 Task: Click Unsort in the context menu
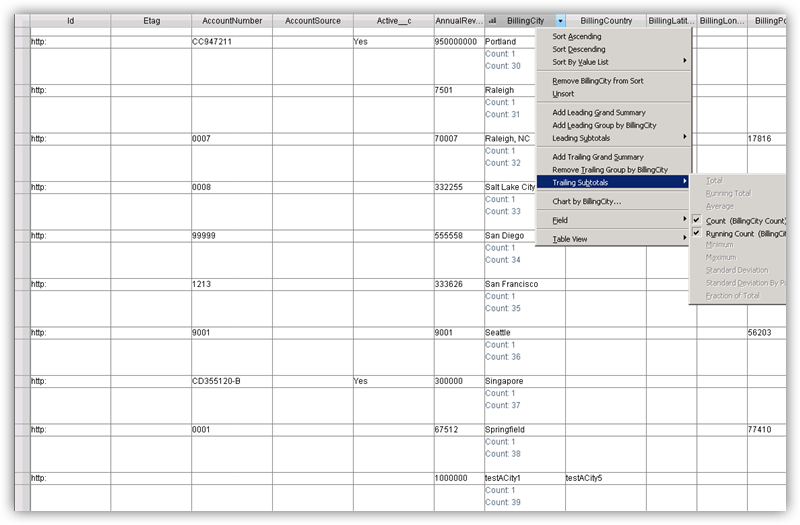click(565, 93)
